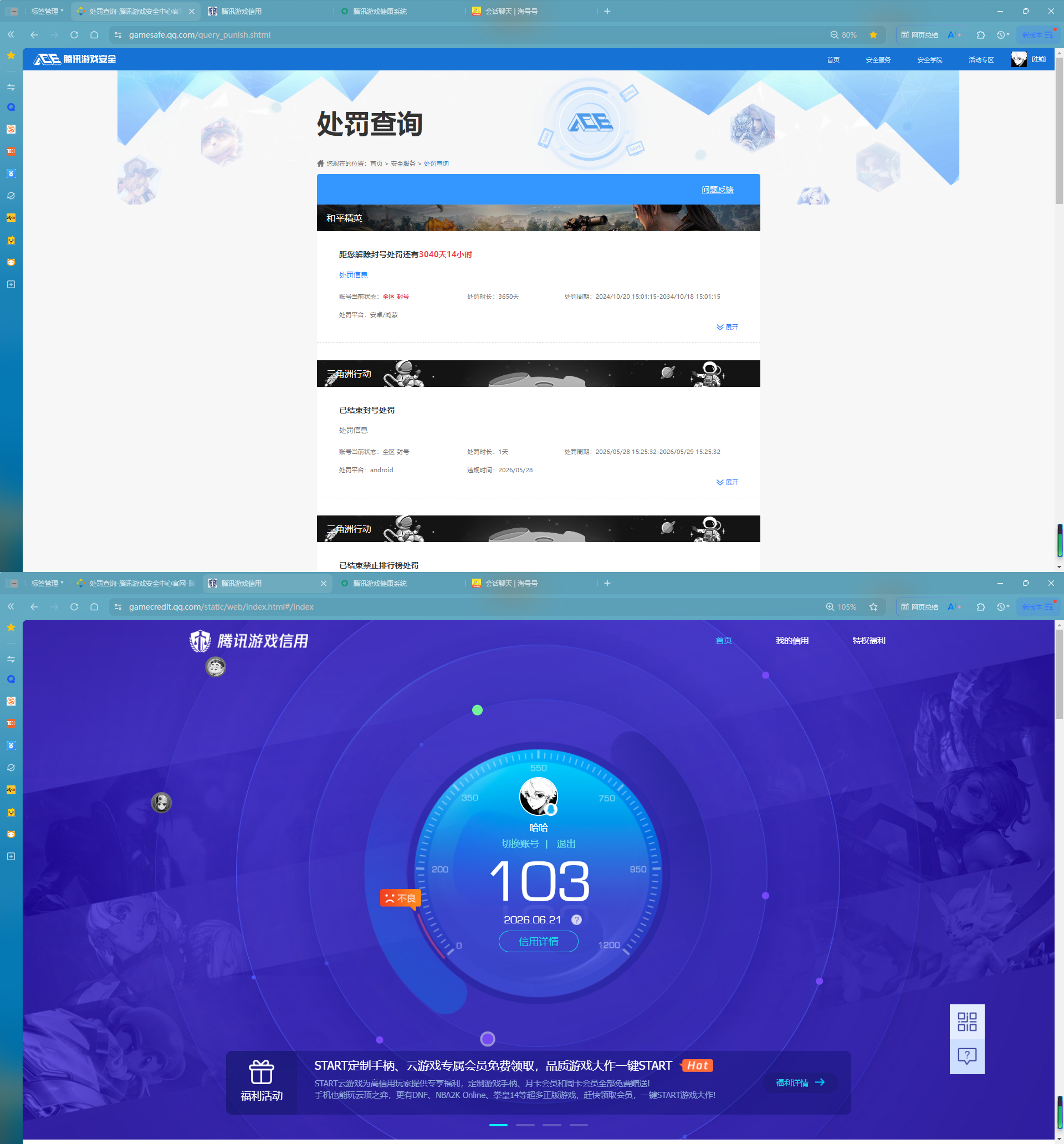Open the QR code icon on the credit page
Screen dimensions: 1064x1144
tap(967, 1022)
